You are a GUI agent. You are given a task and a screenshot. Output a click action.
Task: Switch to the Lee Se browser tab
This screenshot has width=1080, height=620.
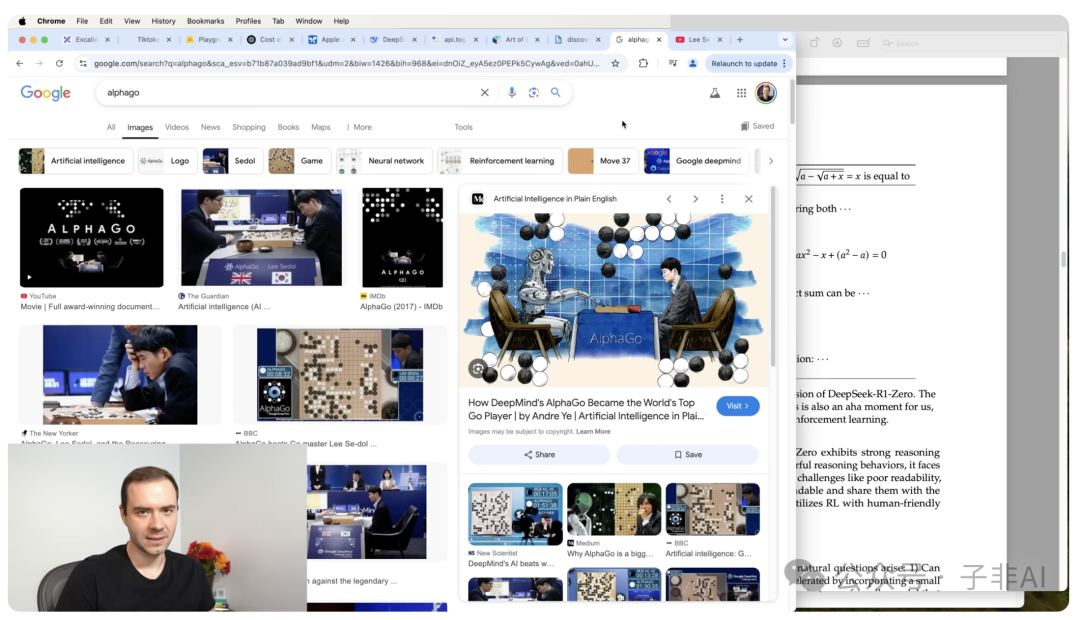698,40
